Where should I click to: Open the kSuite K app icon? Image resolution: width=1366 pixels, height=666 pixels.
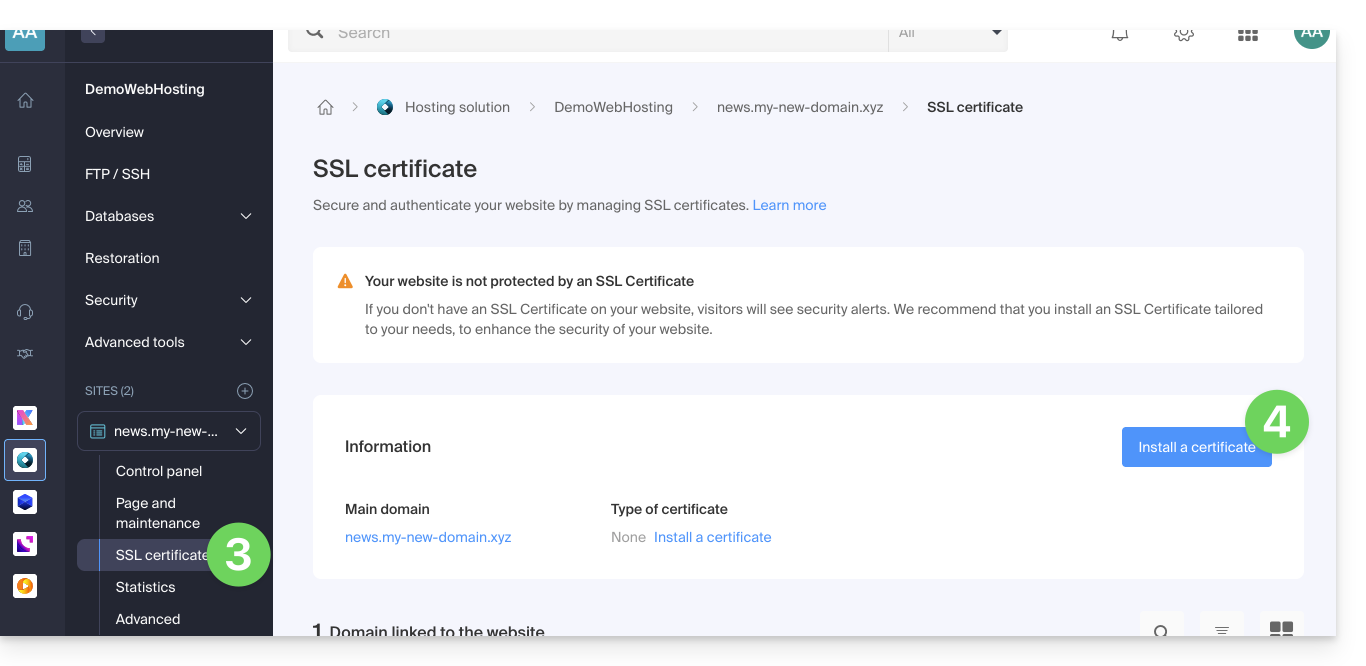(x=25, y=418)
